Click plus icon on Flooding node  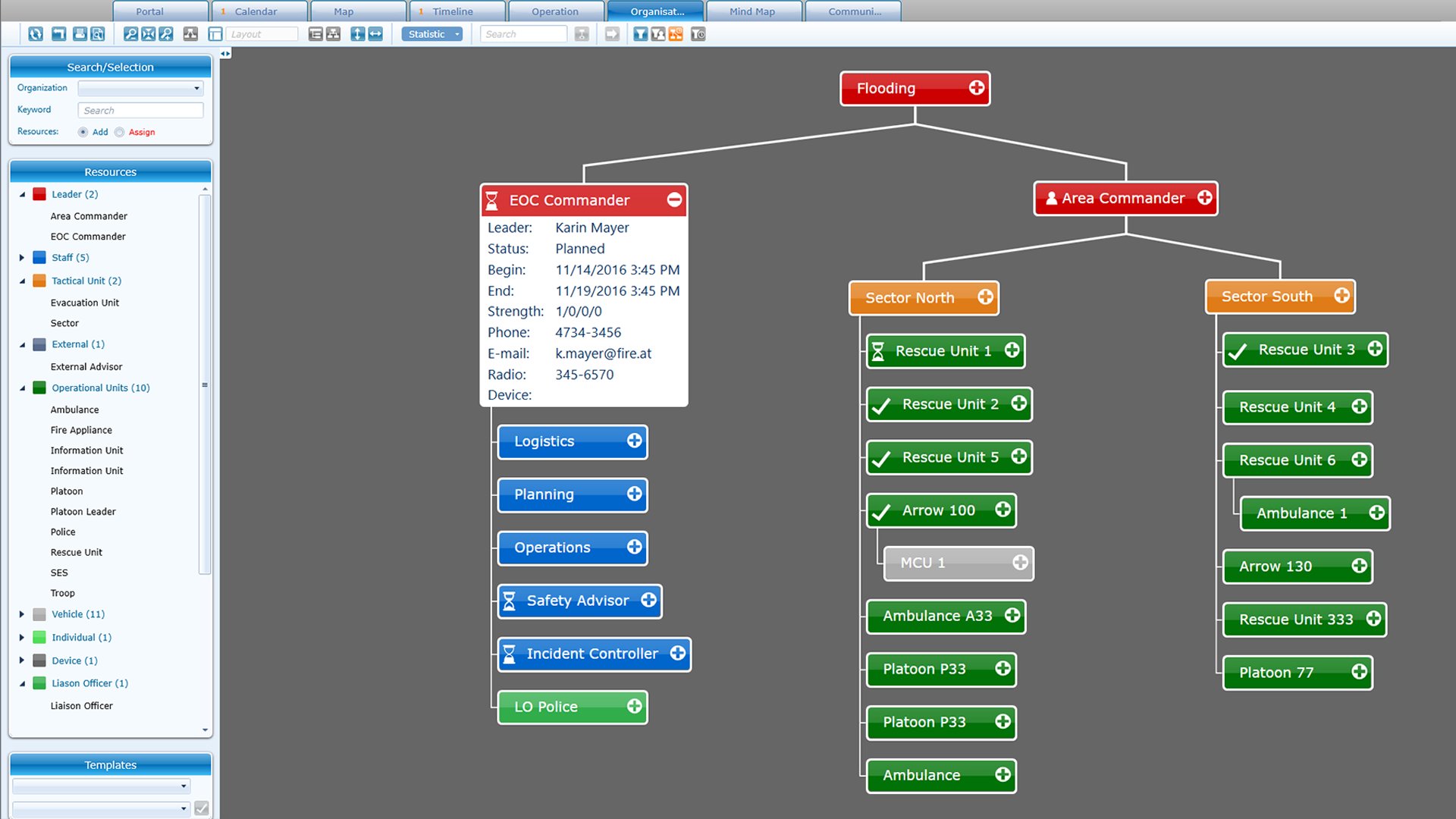[x=976, y=88]
